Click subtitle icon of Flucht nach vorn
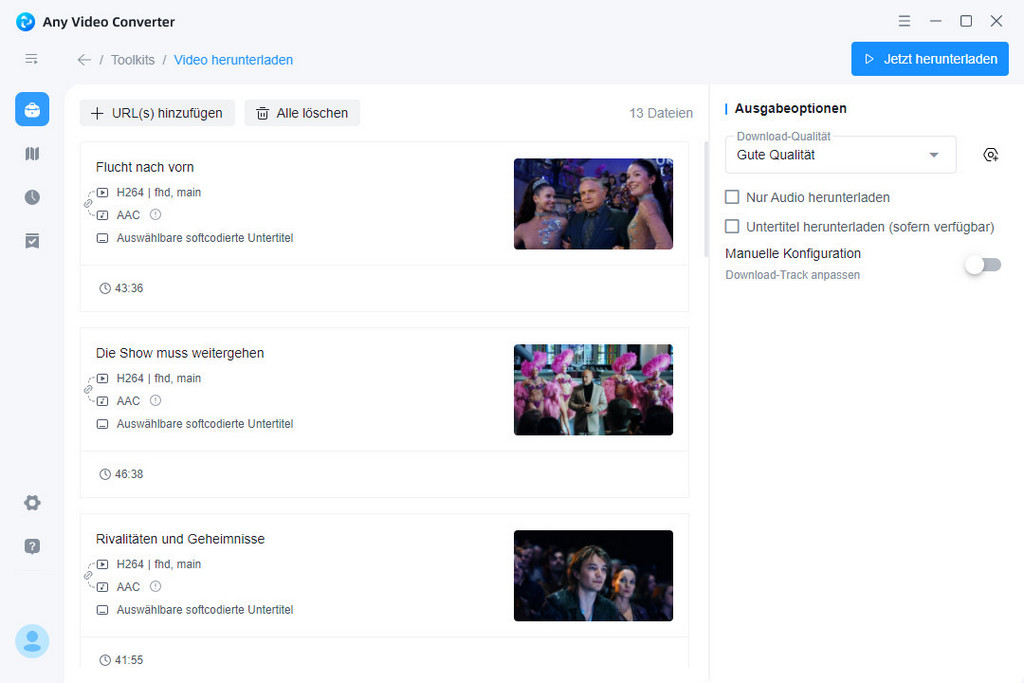 coord(103,238)
